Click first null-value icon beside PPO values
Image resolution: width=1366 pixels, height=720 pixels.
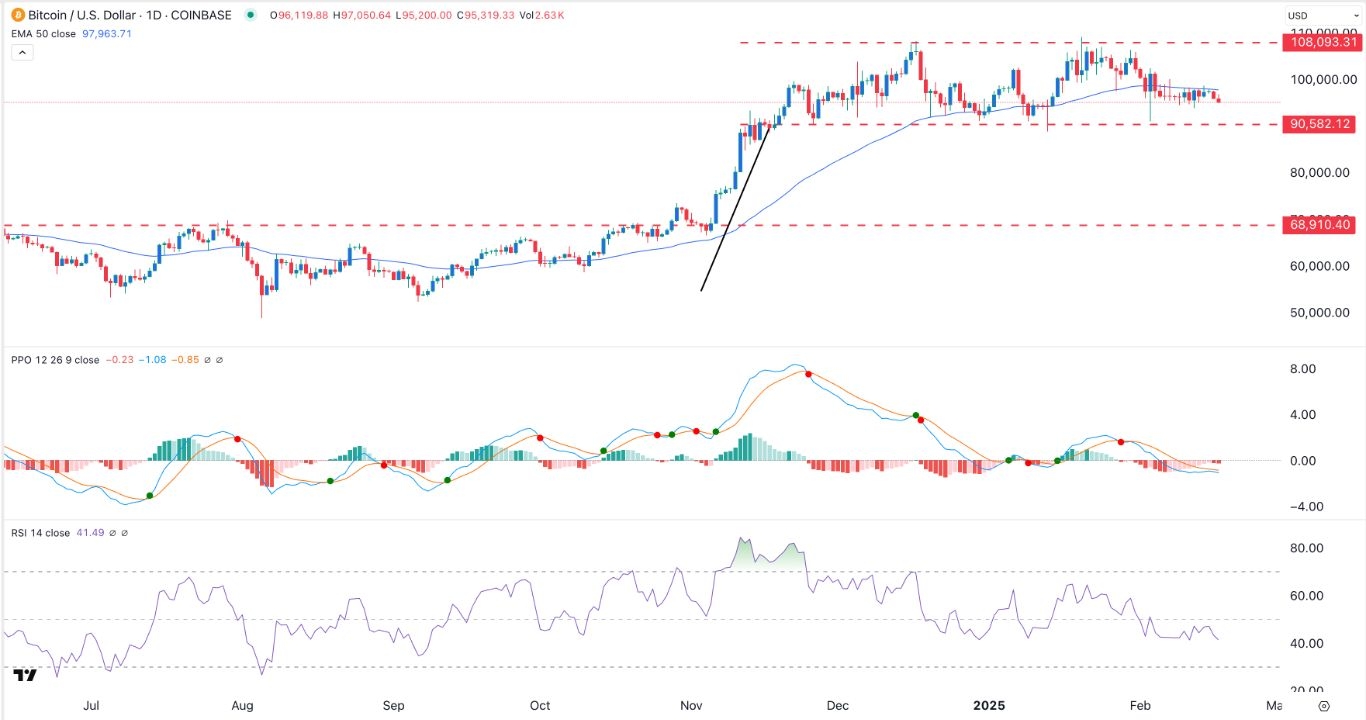(208, 360)
